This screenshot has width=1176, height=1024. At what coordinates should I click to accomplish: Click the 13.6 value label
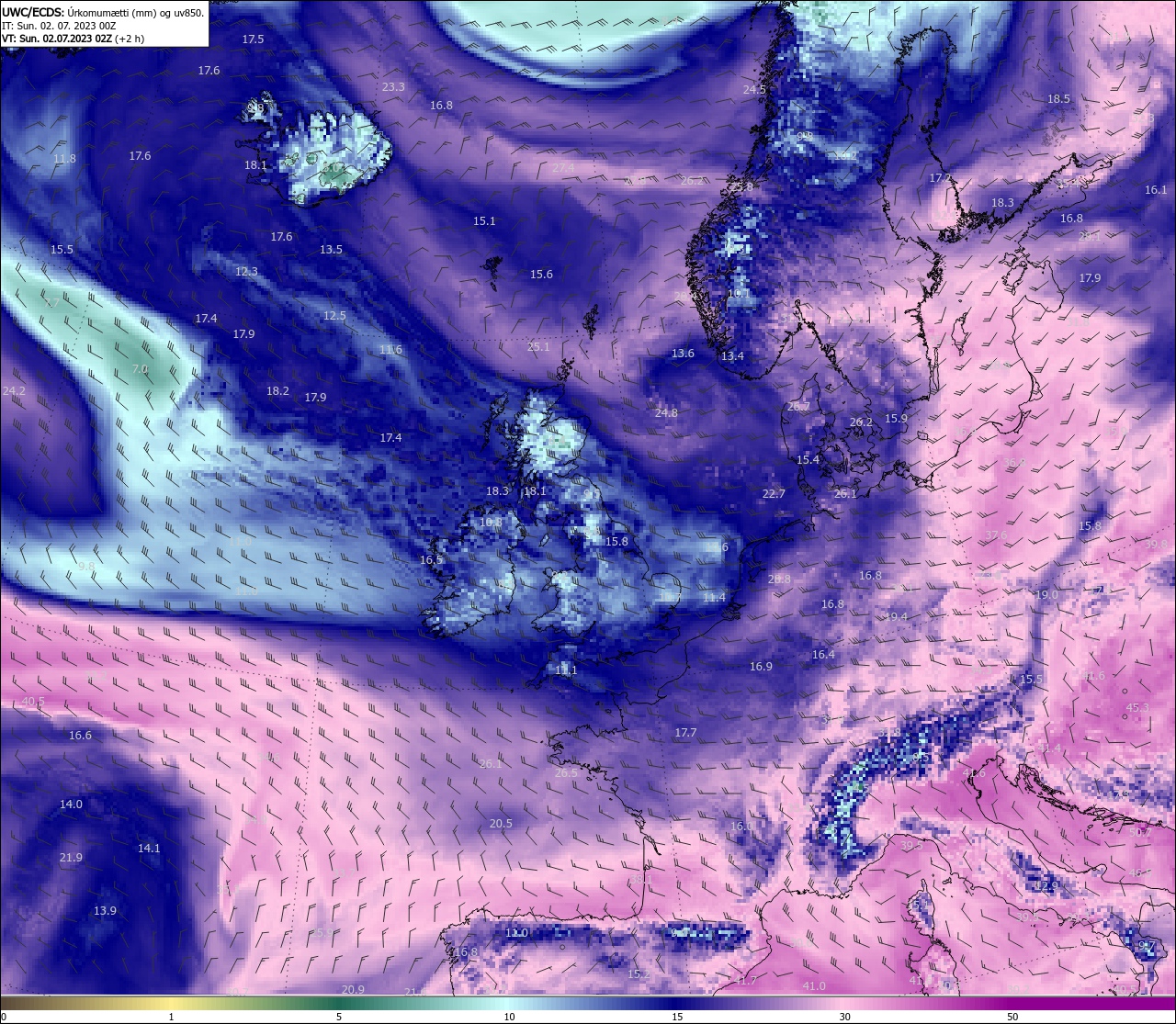pyautogui.click(x=683, y=354)
